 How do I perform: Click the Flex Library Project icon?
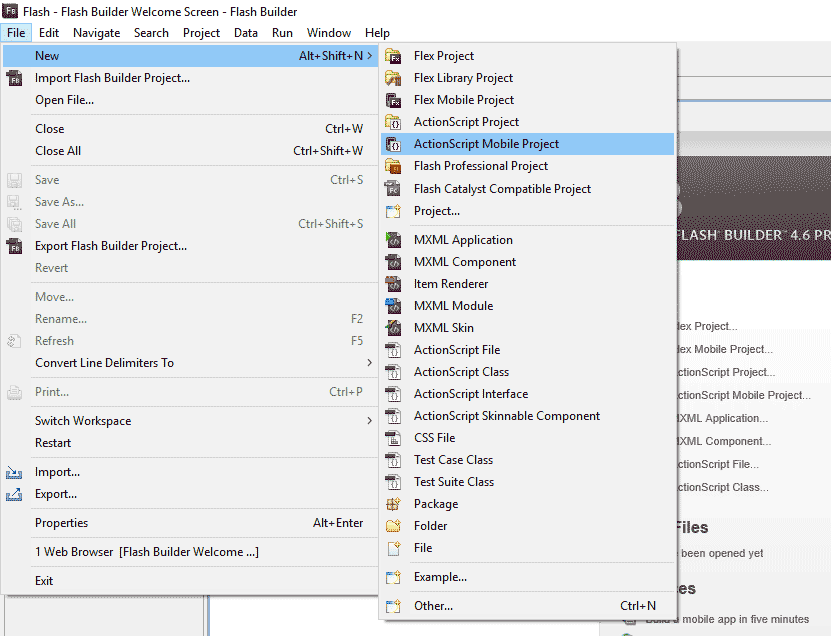click(393, 78)
